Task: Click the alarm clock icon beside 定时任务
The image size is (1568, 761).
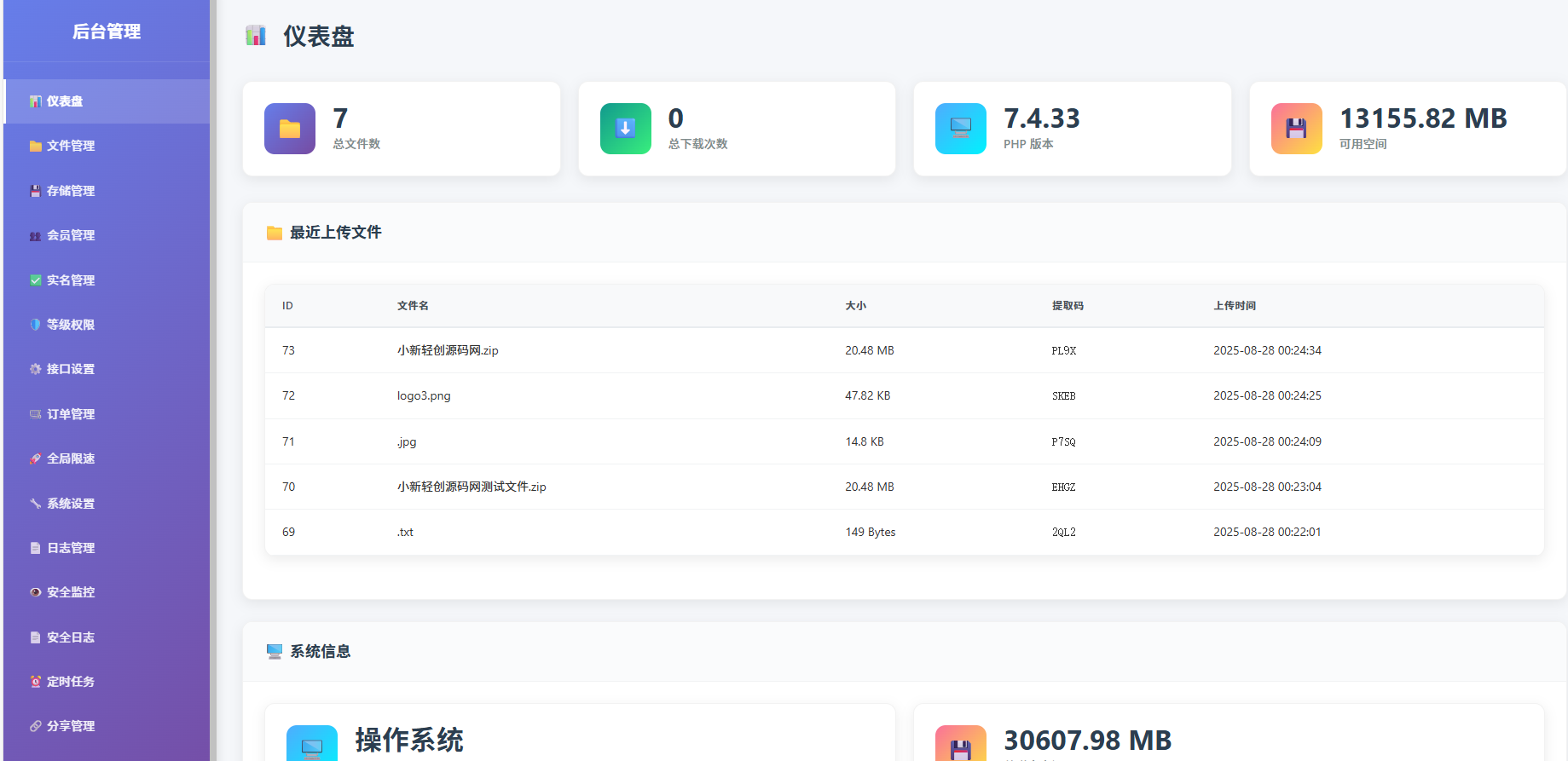Action: pos(35,682)
